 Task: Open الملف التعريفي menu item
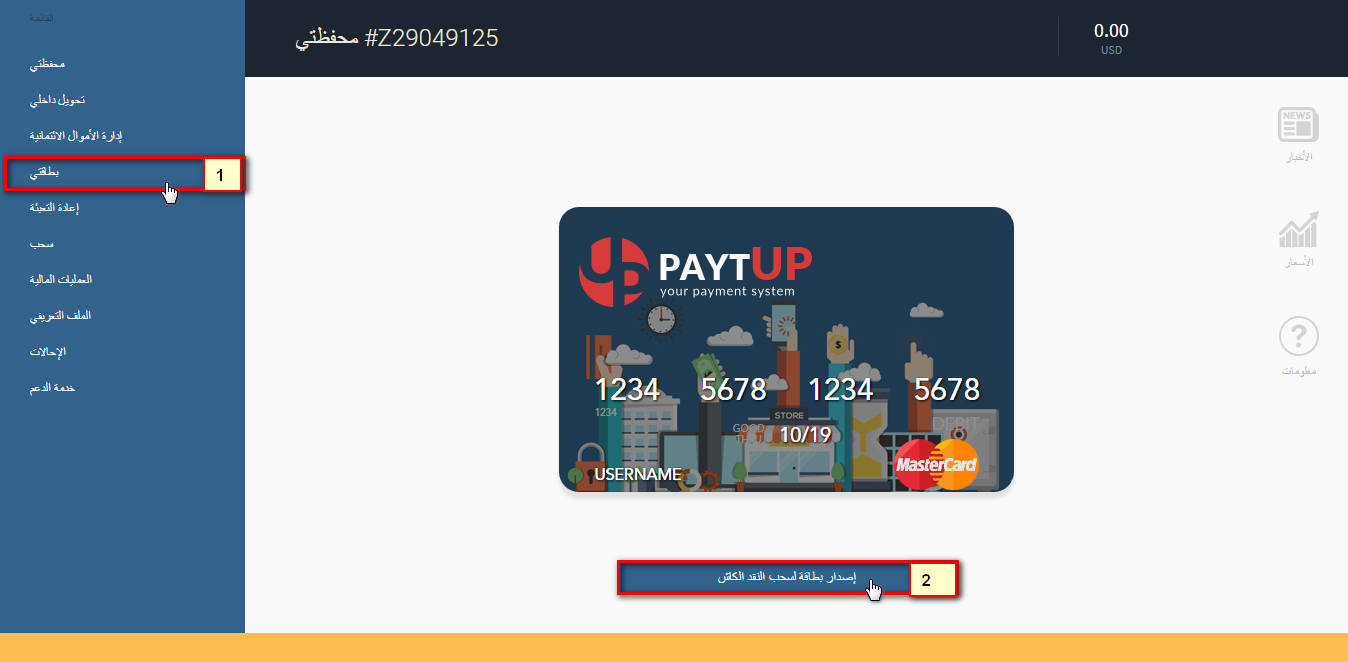60,316
